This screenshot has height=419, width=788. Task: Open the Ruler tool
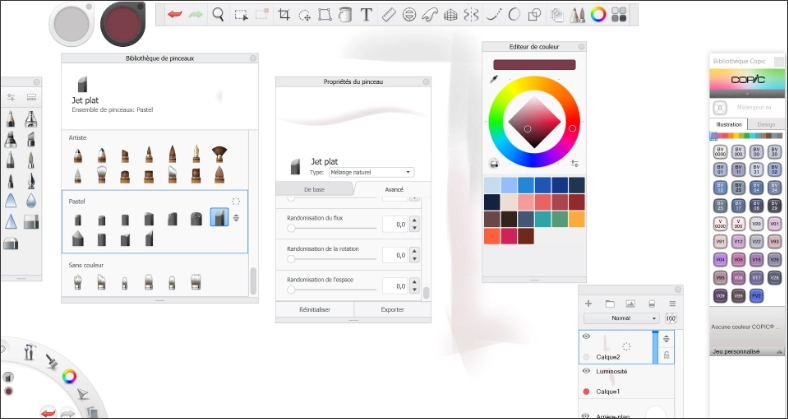tap(389, 15)
